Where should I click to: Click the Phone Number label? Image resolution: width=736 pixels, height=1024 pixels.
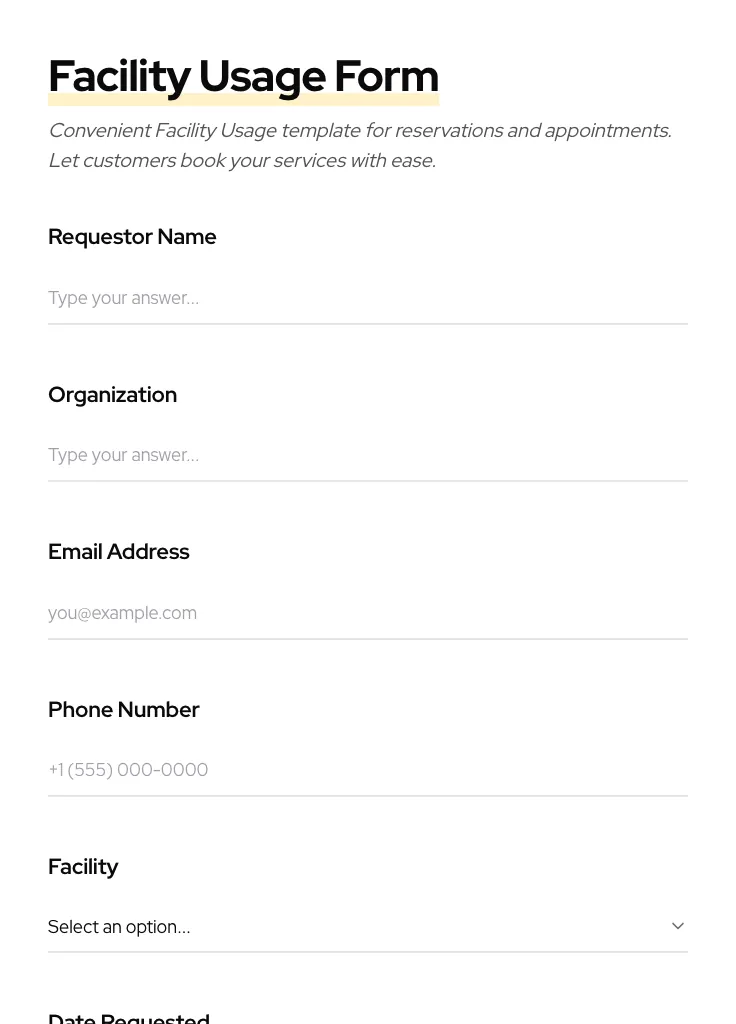tap(123, 710)
